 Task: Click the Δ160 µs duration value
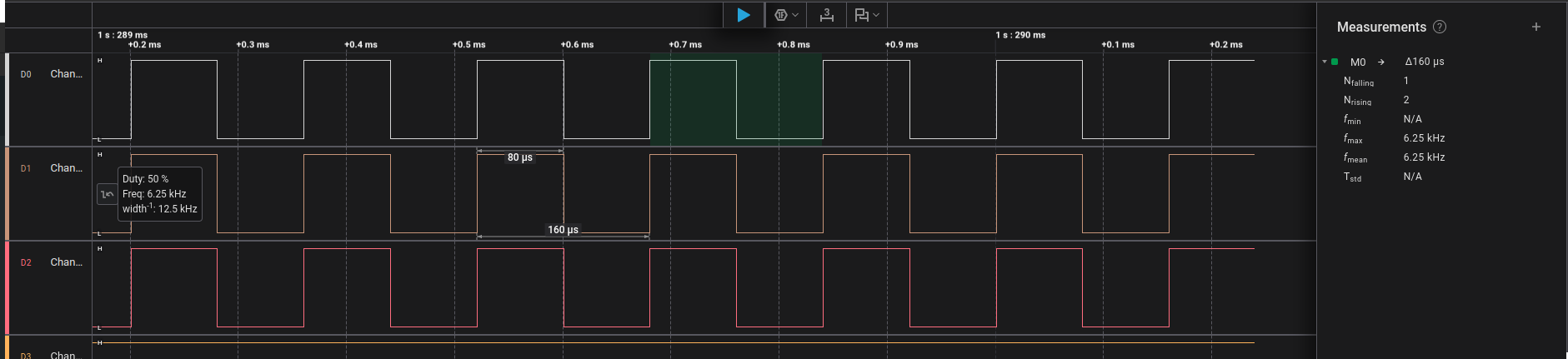click(x=1425, y=62)
